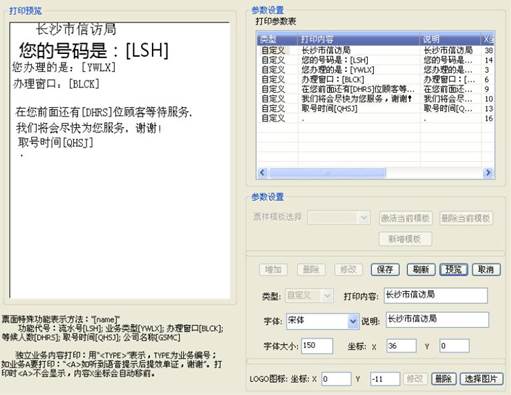Click 您办理的是：[YWLX] in print preview

[64, 68]
